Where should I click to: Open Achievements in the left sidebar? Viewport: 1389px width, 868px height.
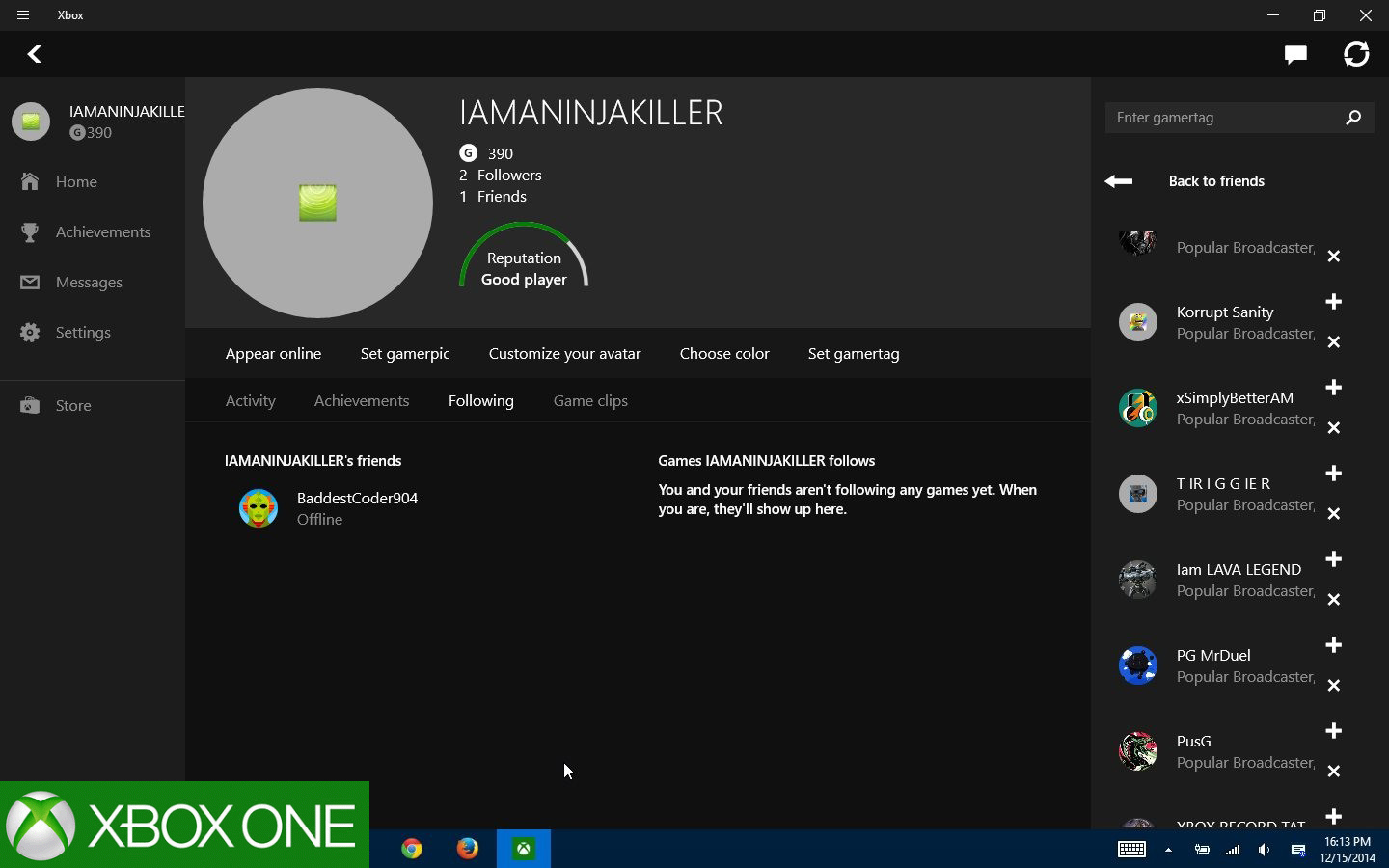click(102, 232)
